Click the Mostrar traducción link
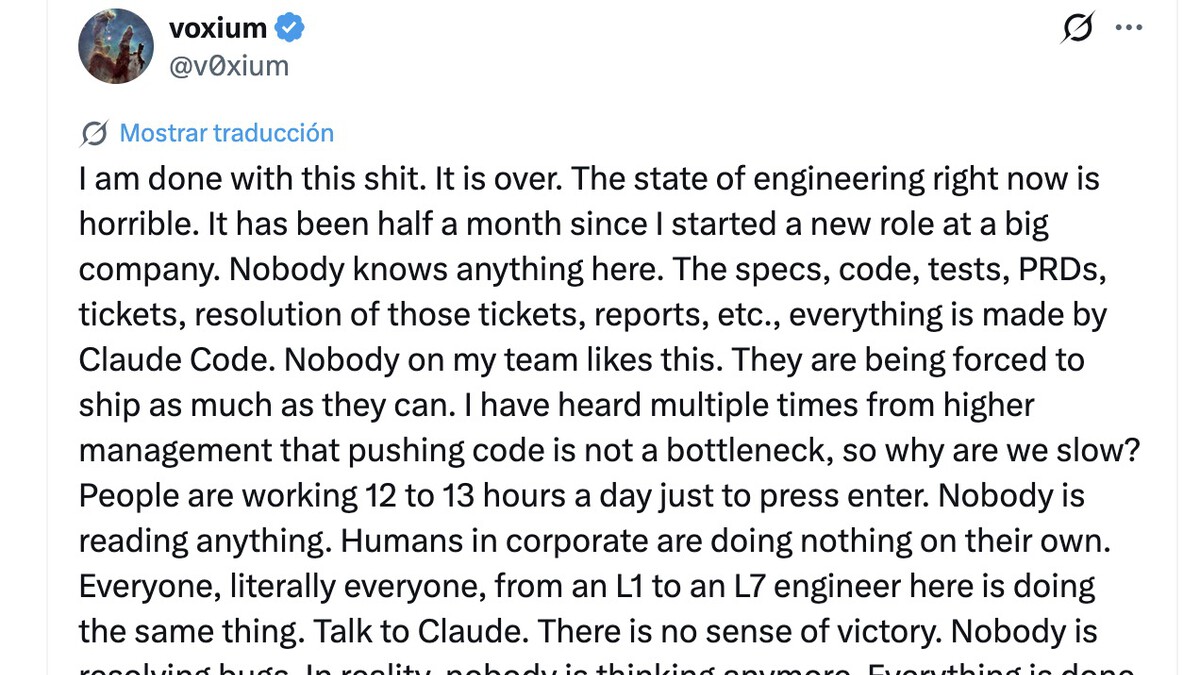 click(x=226, y=133)
